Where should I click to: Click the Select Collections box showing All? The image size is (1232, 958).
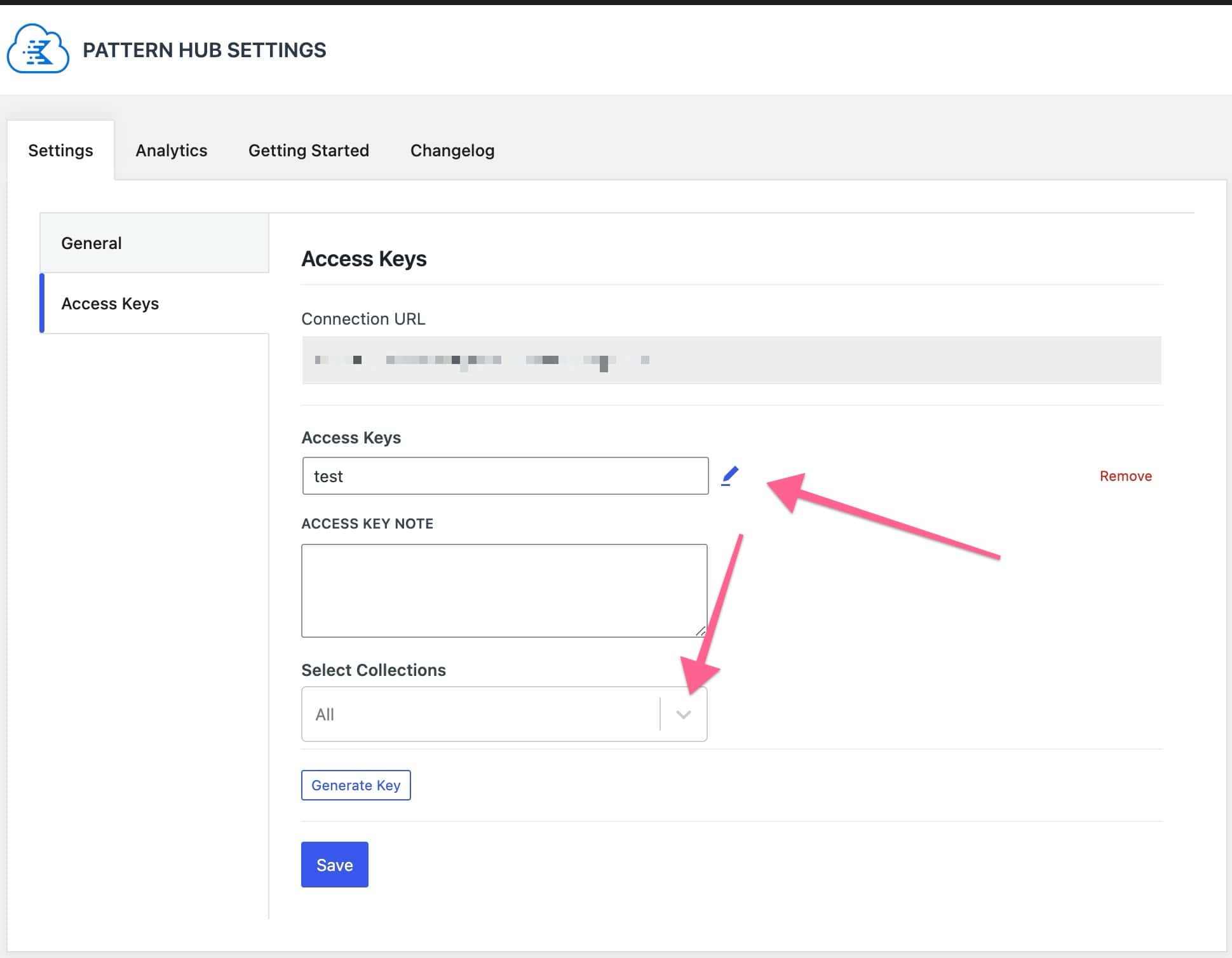click(x=504, y=714)
